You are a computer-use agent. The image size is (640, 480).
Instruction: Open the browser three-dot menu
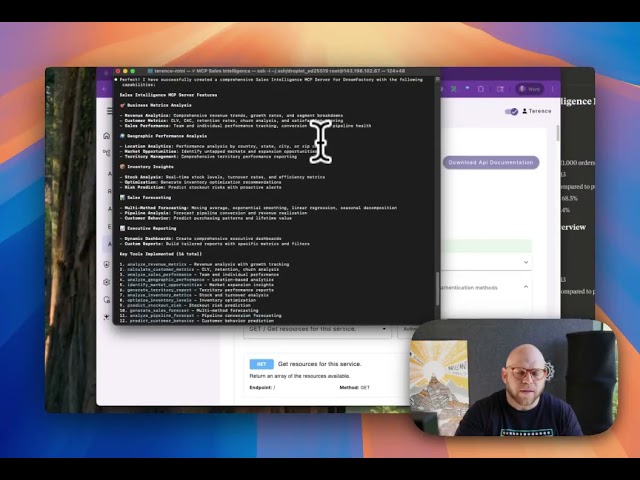click(x=553, y=89)
